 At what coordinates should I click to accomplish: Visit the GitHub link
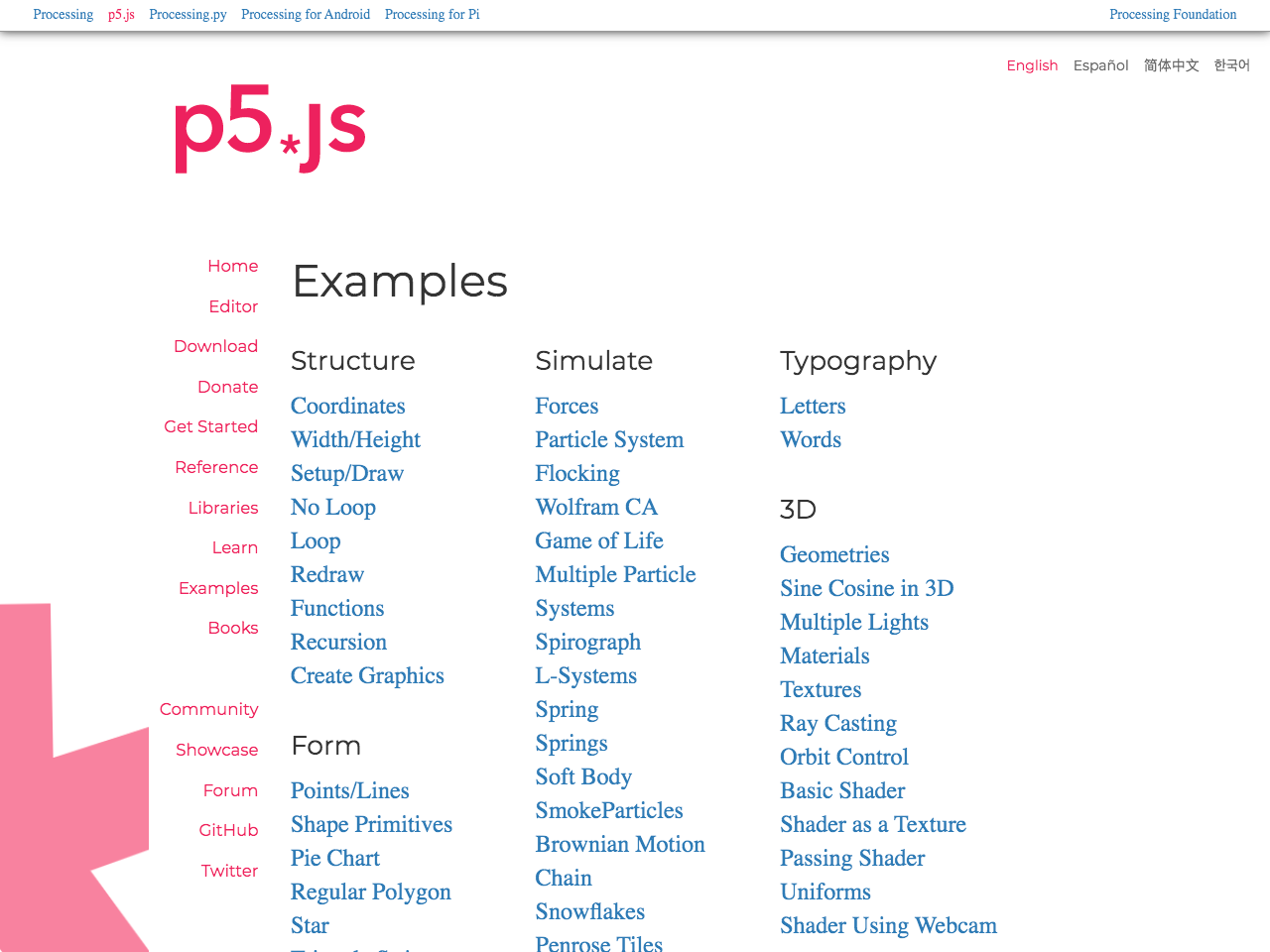tap(228, 830)
